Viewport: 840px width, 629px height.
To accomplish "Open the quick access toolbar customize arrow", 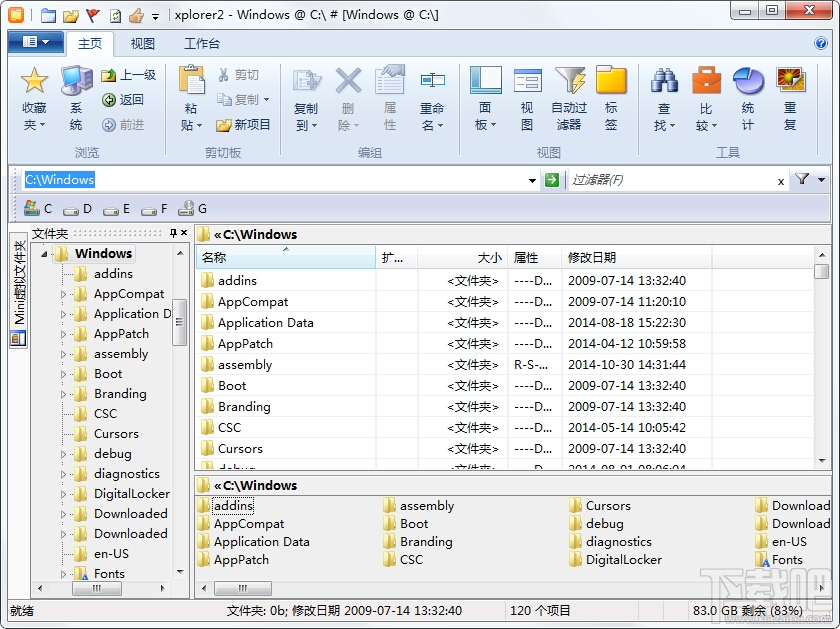I will tap(155, 17).
